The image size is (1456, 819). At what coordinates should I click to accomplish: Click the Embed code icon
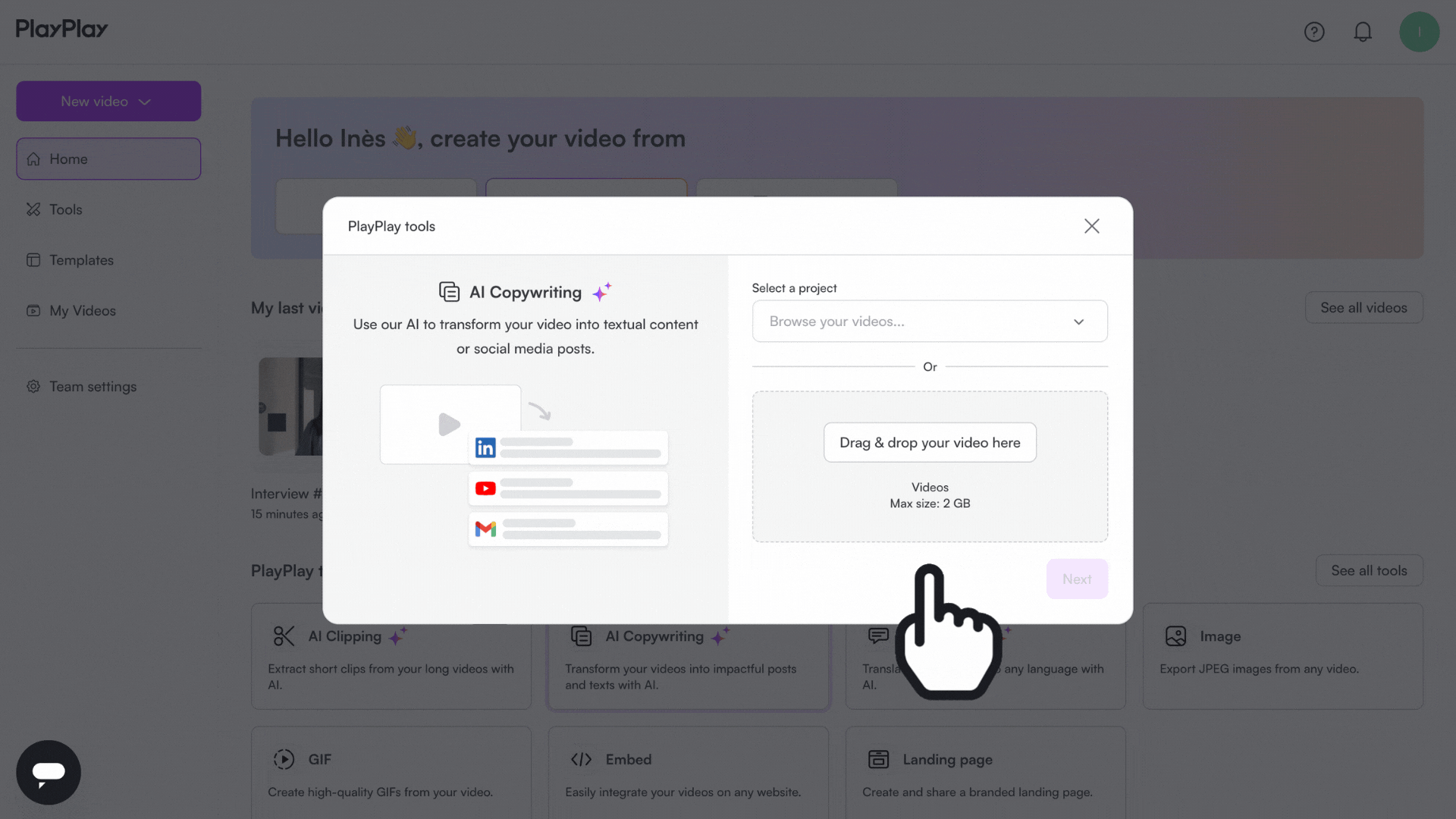(581, 759)
